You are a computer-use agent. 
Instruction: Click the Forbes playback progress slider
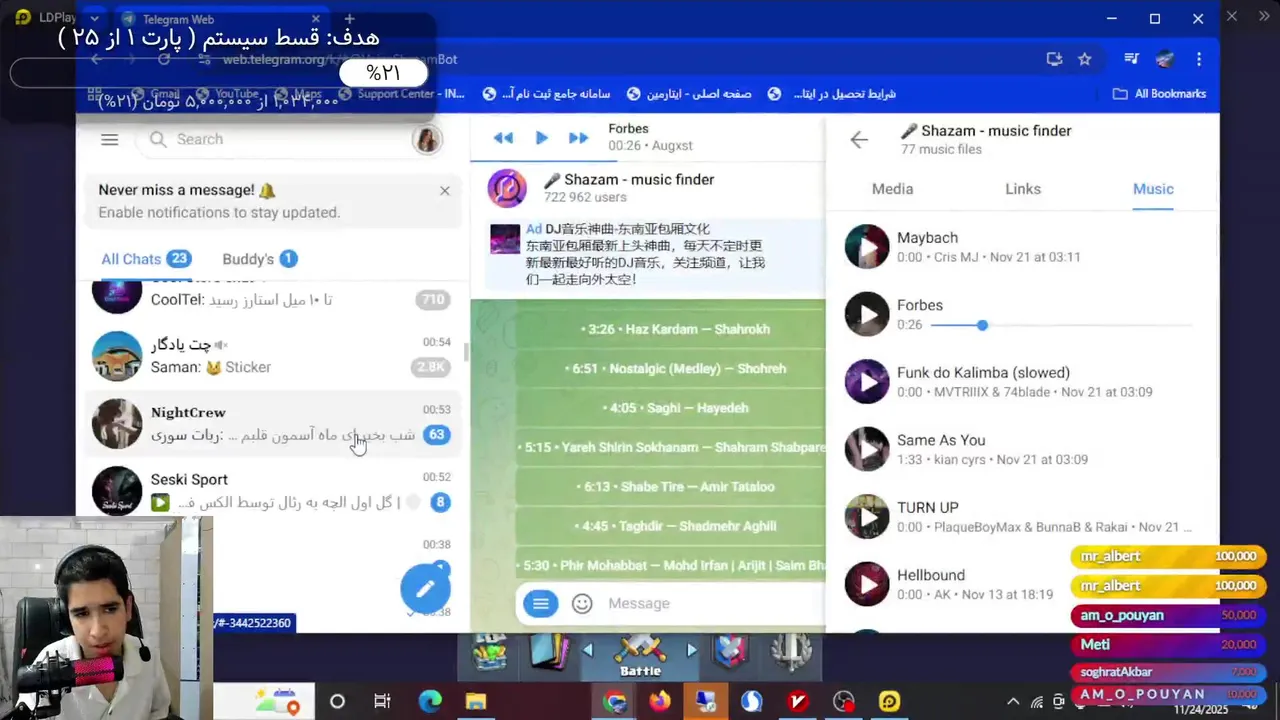[x=1061, y=325]
